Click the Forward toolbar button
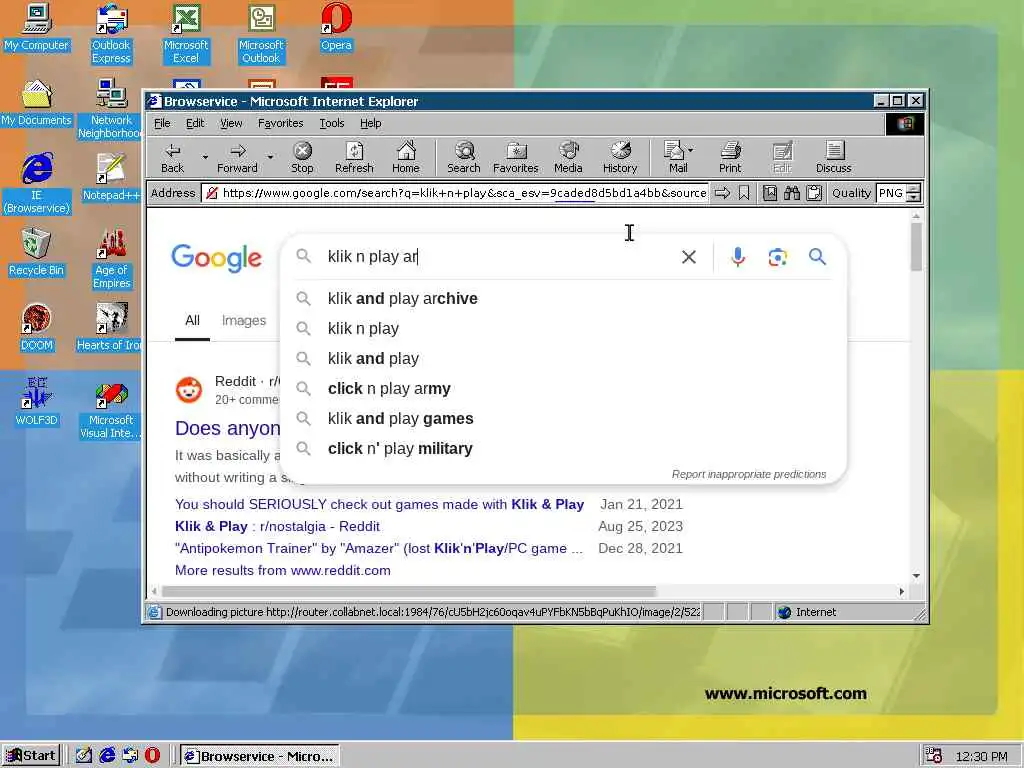Image resolution: width=1024 pixels, height=768 pixels. pyautogui.click(x=237, y=157)
